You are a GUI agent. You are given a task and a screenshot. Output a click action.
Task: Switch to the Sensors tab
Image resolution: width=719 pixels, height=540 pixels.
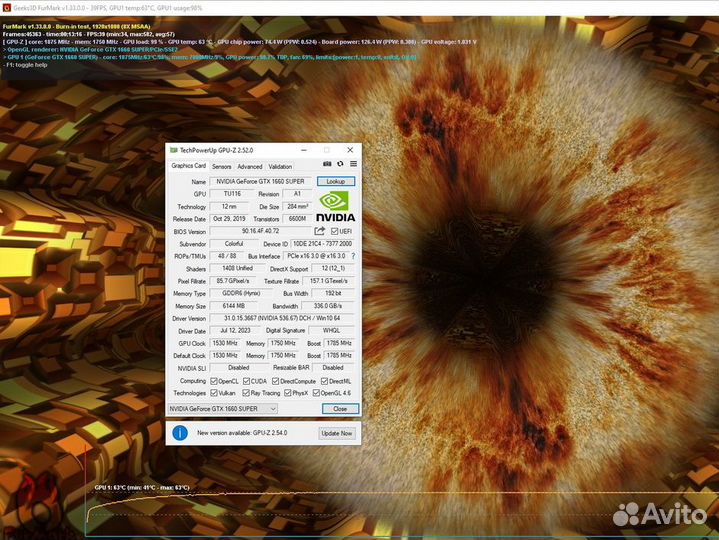click(222, 166)
